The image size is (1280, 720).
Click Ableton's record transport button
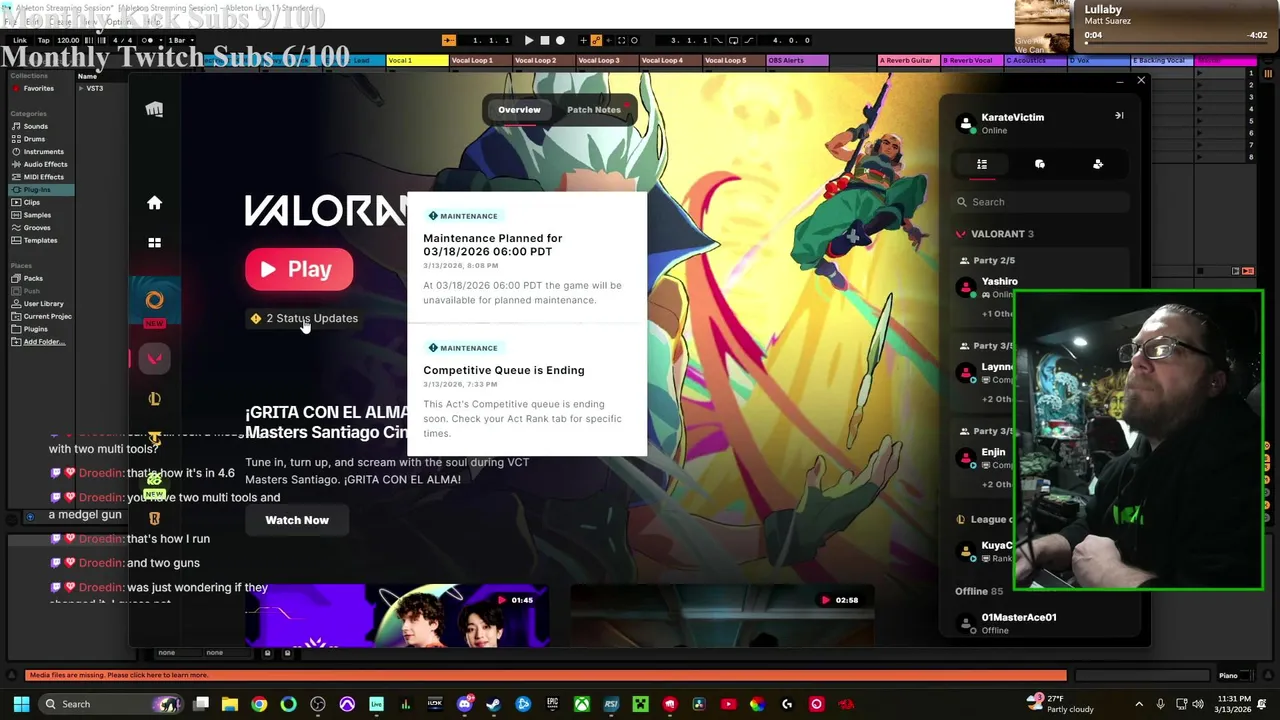(x=560, y=40)
